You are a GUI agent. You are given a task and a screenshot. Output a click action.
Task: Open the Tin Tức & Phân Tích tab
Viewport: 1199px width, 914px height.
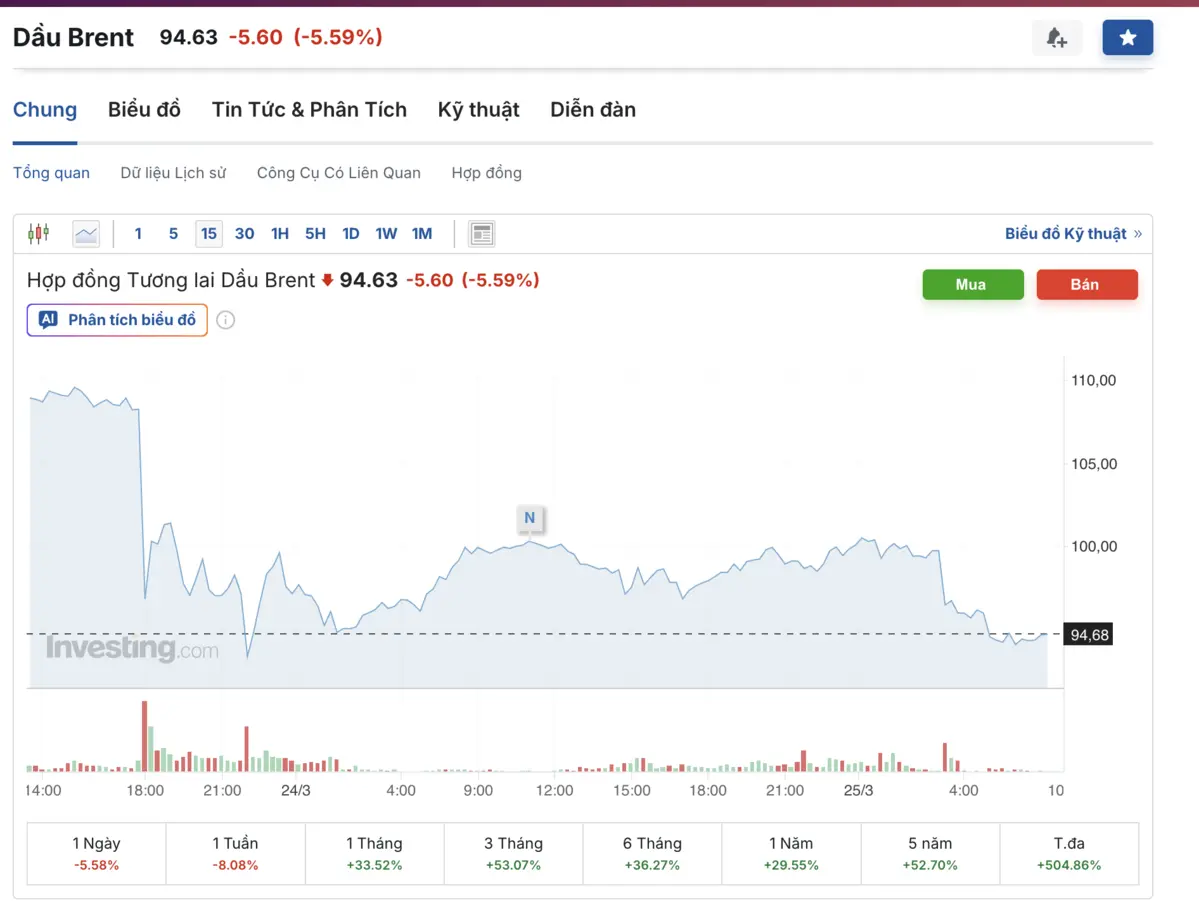tap(309, 110)
